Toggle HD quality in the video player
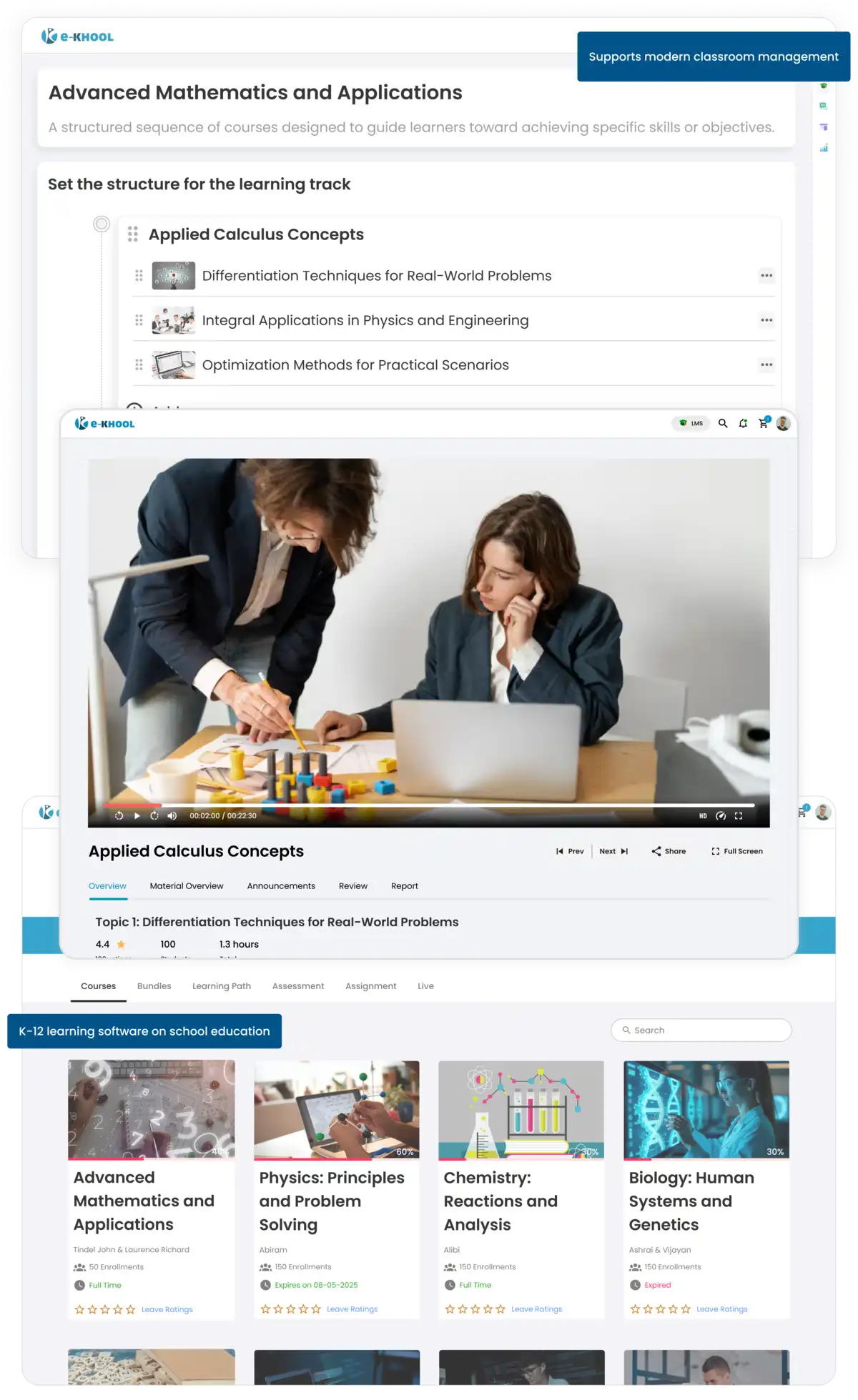The image size is (858, 1400). 703,815
